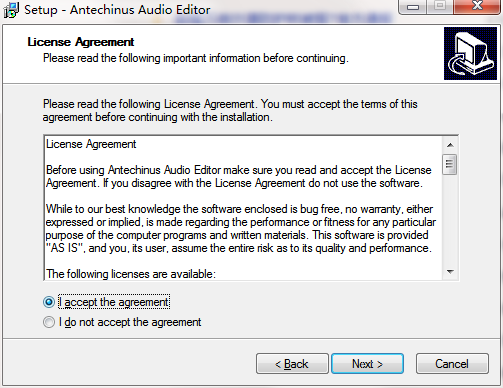The image size is (503, 388).
Task: Click the license text scroll up arrow
Action: [x=450, y=145]
